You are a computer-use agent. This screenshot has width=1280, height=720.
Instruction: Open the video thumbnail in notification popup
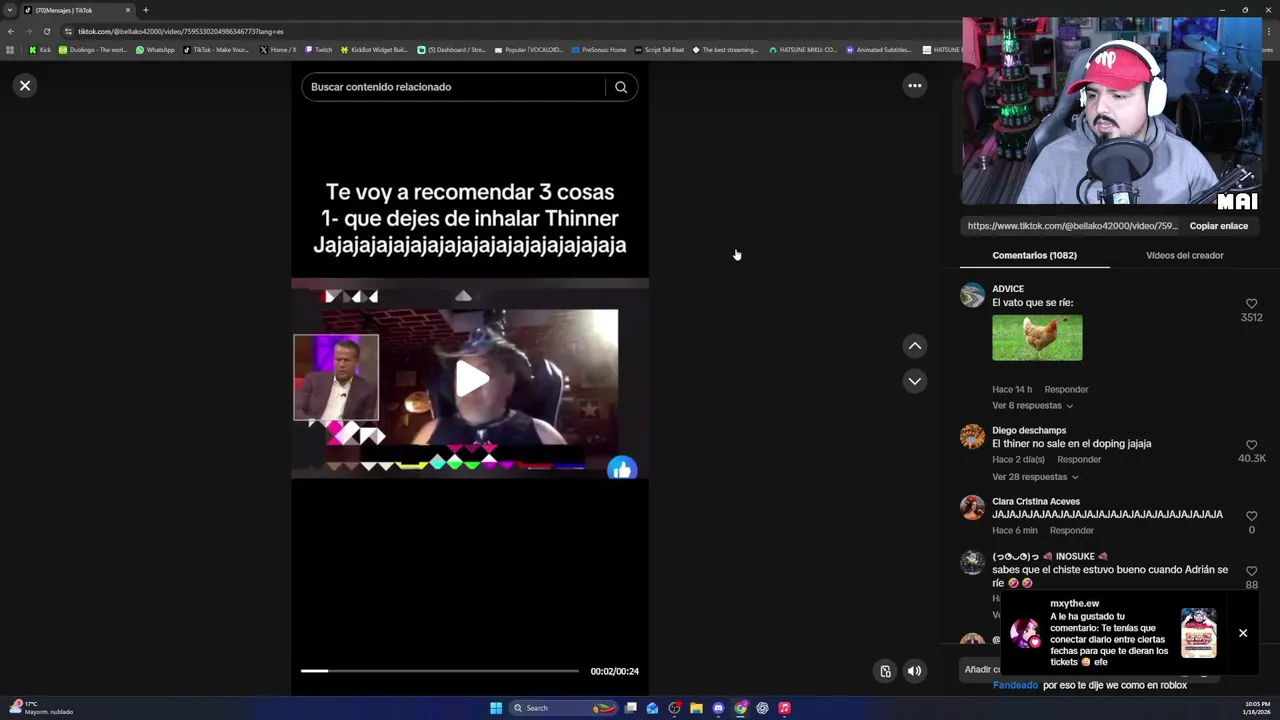point(1198,633)
